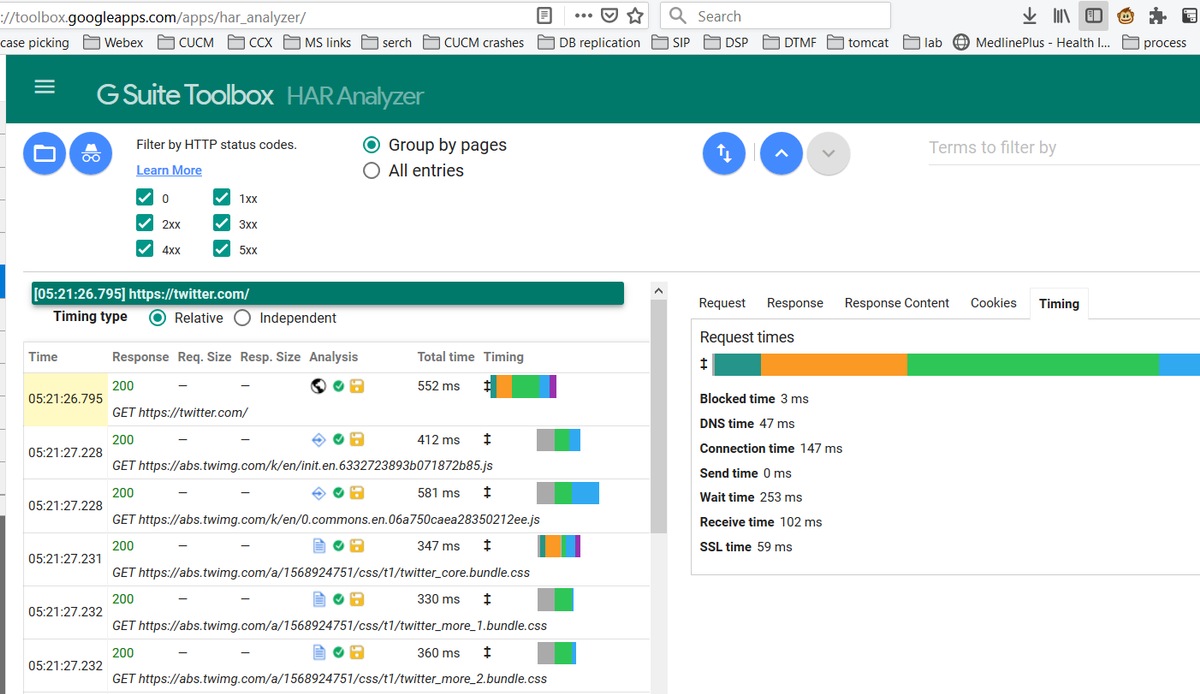This screenshot has width=1200, height=694.
Task: Click yellow save icon in twitter_more_2.bundle.css row
Action: pos(357,653)
